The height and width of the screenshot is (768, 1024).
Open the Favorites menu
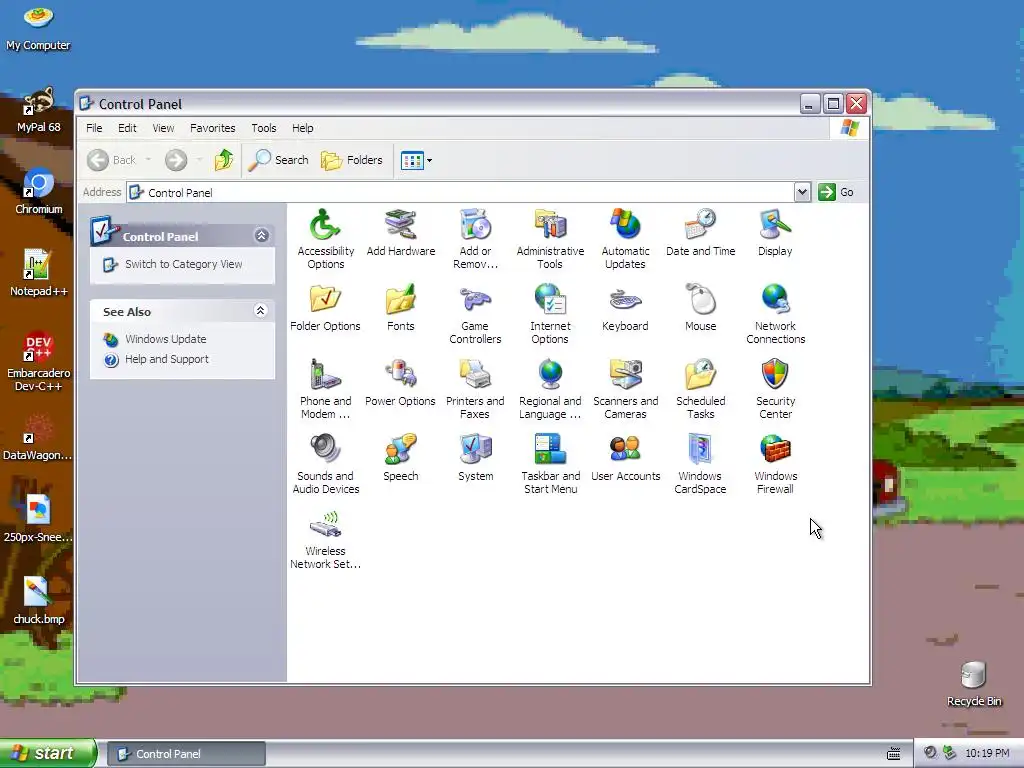213,128
